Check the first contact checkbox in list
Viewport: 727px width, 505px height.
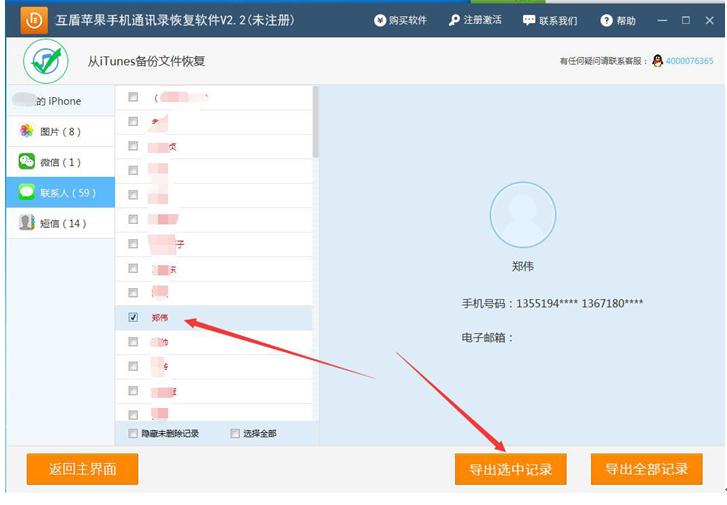[133, 97]
